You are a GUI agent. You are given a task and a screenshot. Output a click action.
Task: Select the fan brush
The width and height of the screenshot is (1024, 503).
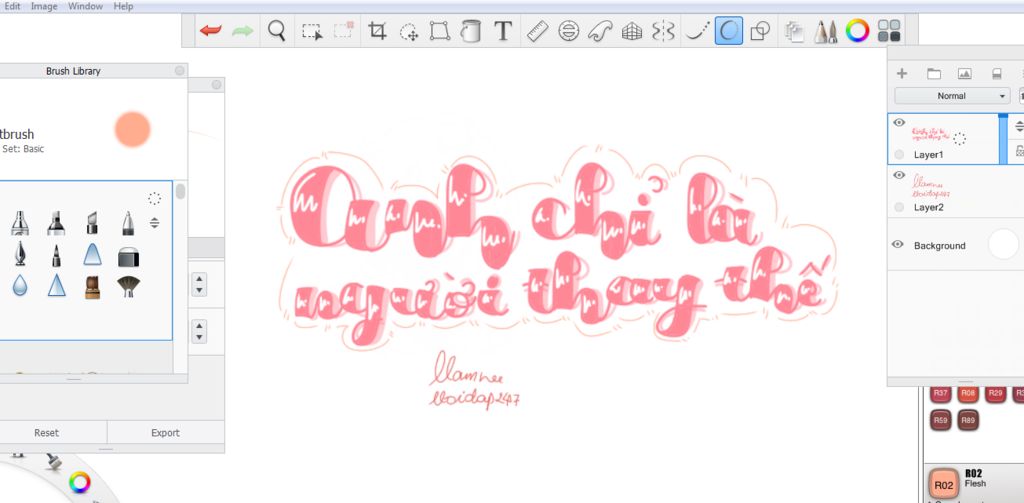[x=129, y=286]
